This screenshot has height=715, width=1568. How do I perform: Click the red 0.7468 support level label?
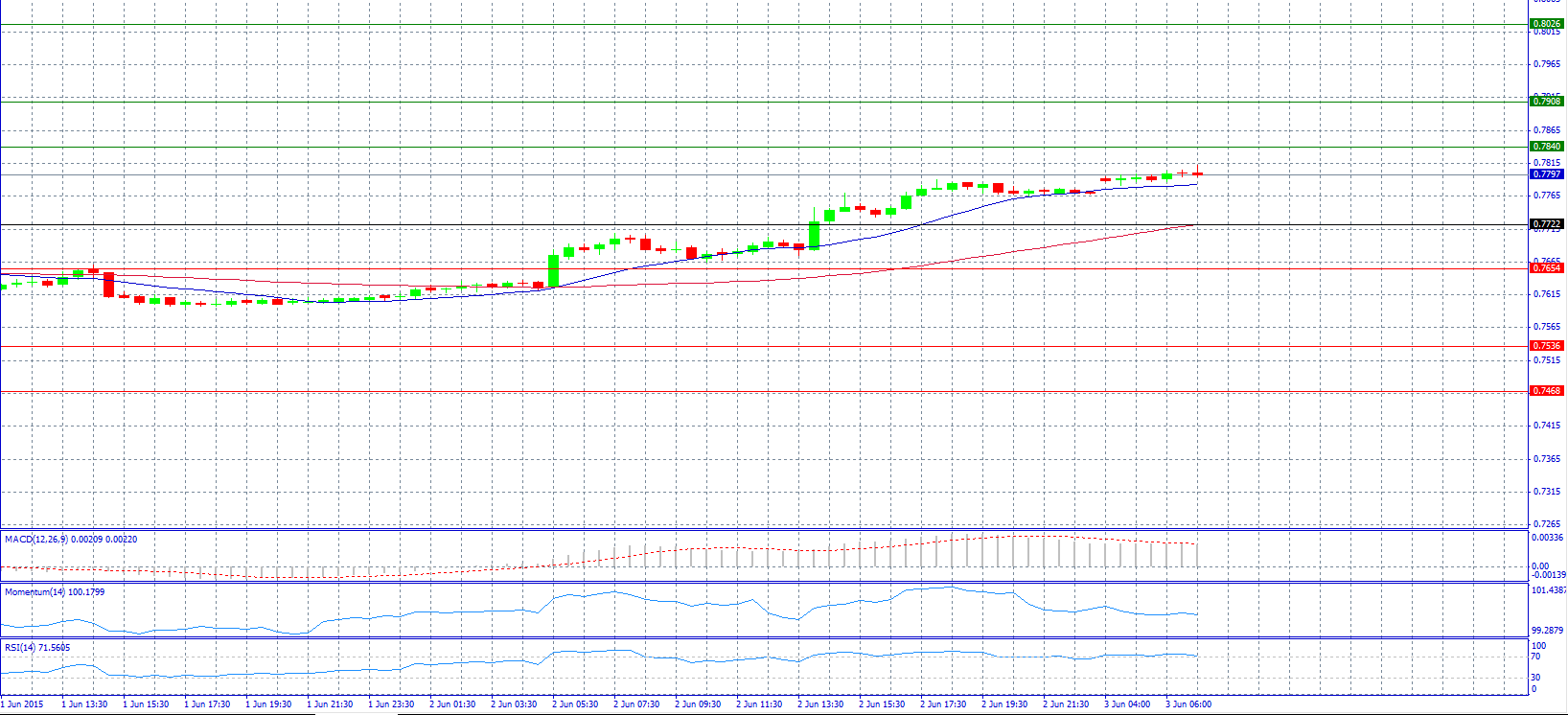1547,391
